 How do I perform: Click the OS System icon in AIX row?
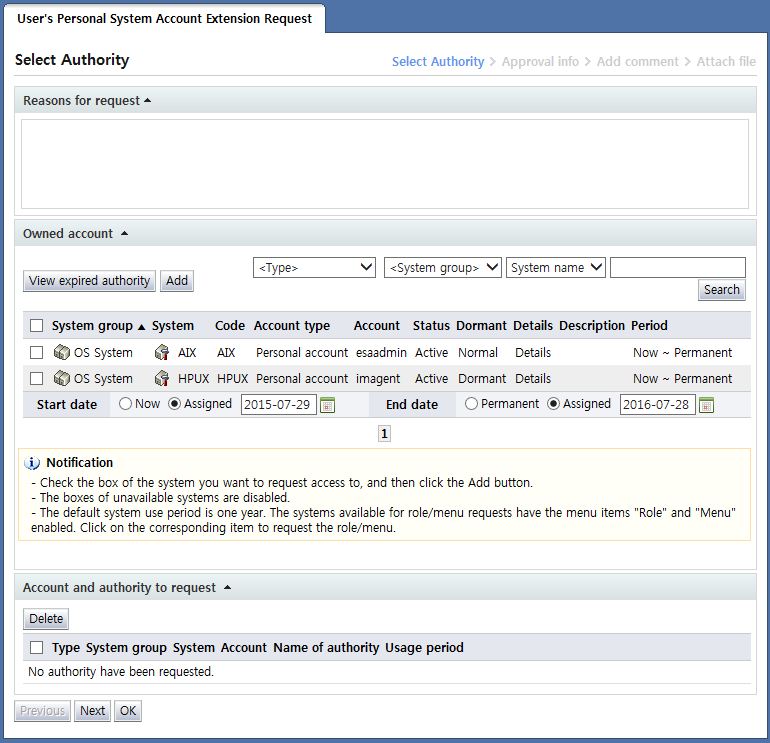pos(61,353)
